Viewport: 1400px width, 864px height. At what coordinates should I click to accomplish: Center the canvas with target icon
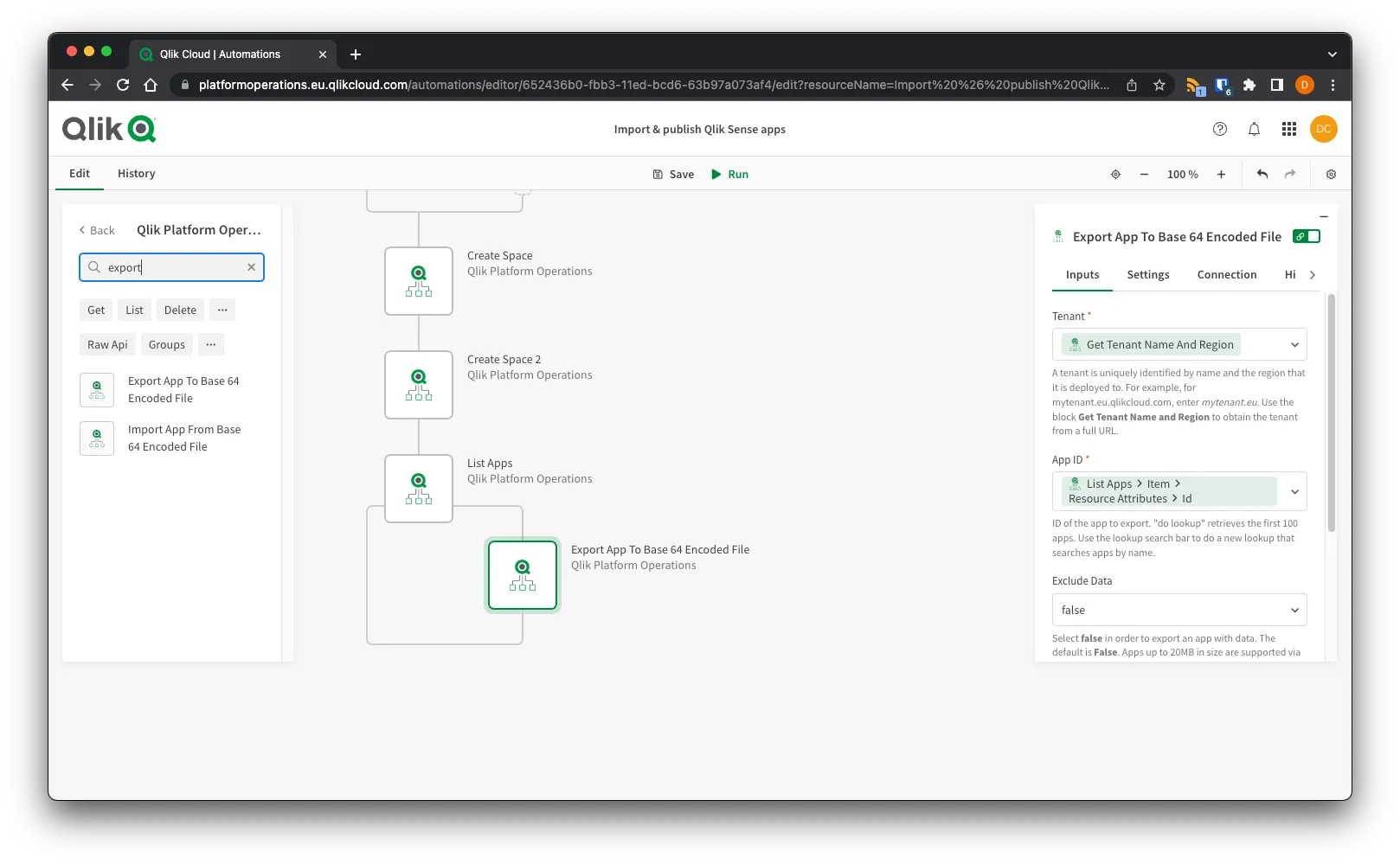[1115, 174]
